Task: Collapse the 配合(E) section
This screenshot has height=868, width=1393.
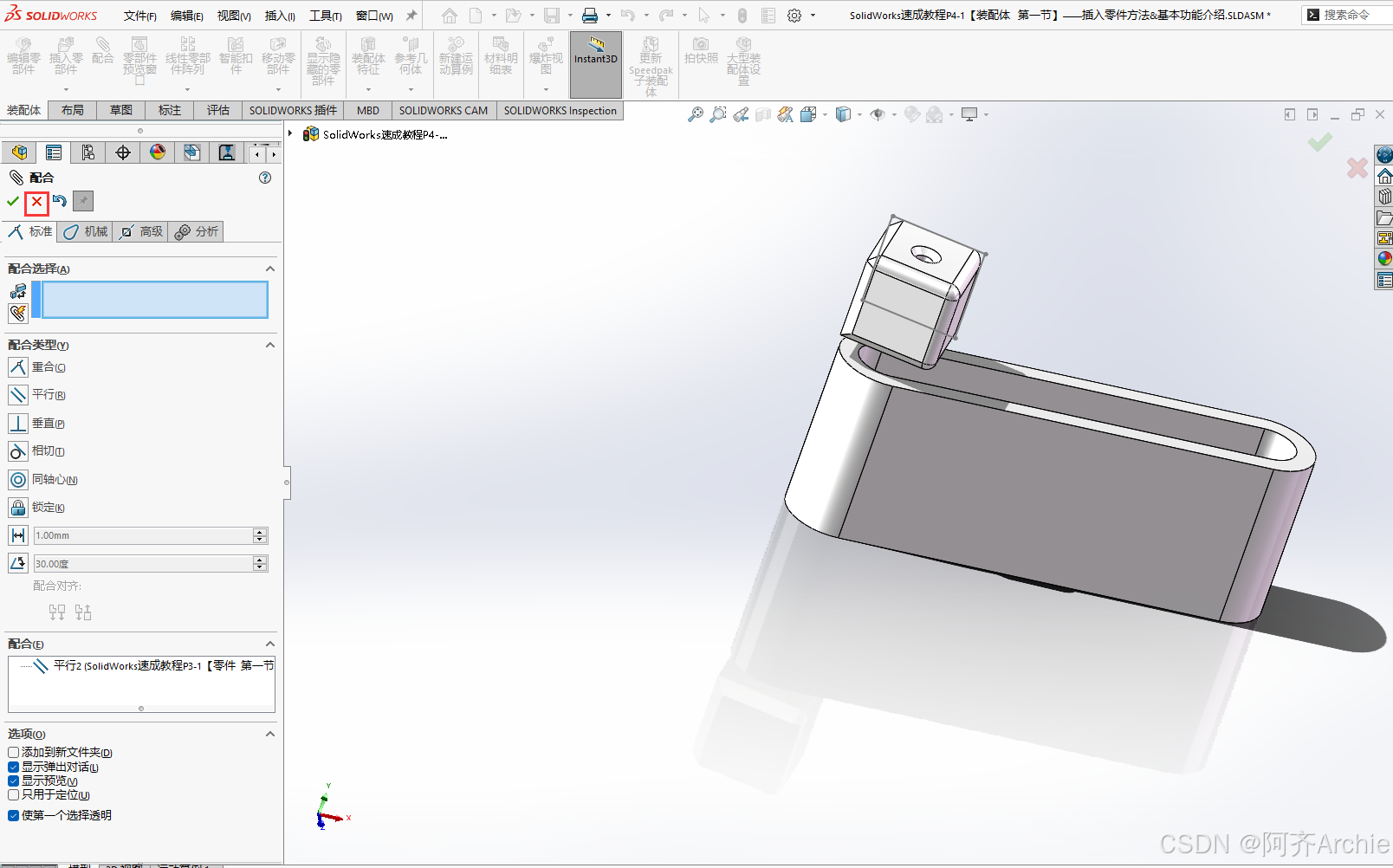Action: (270, 644)
